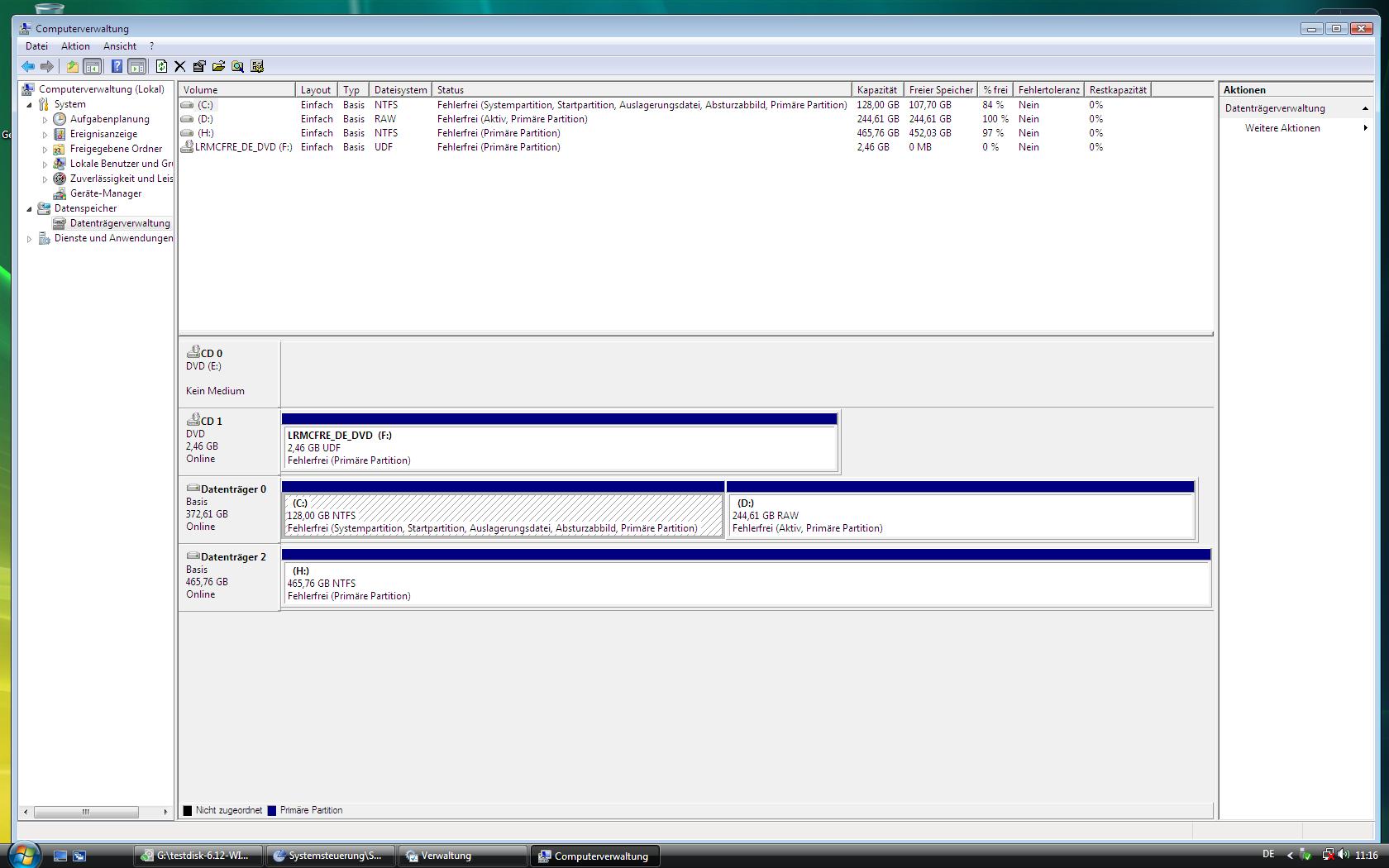1389x868 pixels.
Task: Open the Aktion menu
Action: (x=75, y=46)
